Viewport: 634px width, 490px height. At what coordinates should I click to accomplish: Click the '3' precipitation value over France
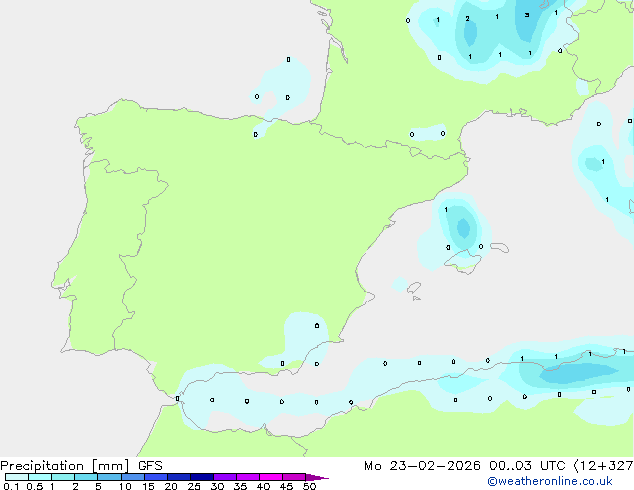[x=527, y=15]
